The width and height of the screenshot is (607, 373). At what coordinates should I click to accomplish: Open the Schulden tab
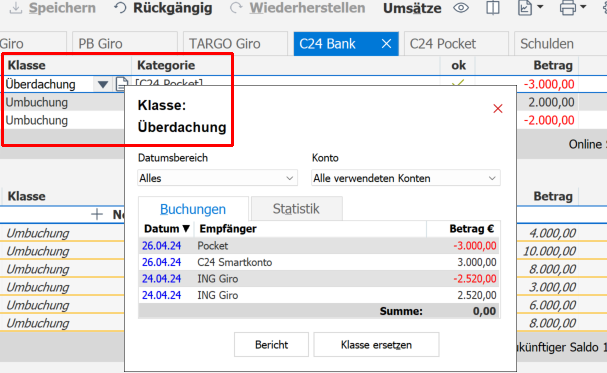[x=561, y=44]
